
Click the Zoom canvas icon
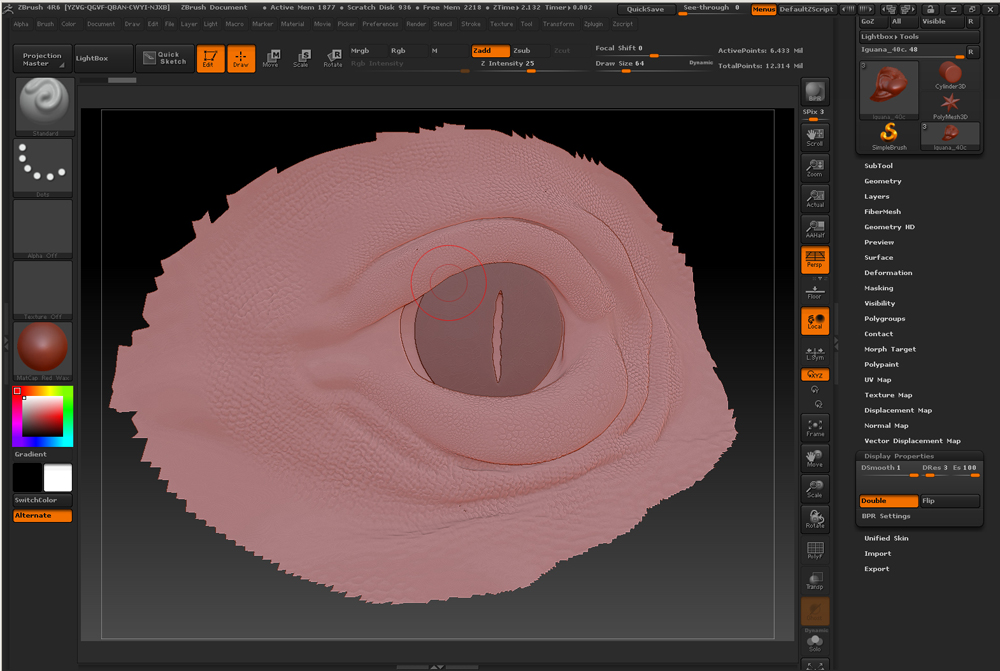(x=815, y=168)
